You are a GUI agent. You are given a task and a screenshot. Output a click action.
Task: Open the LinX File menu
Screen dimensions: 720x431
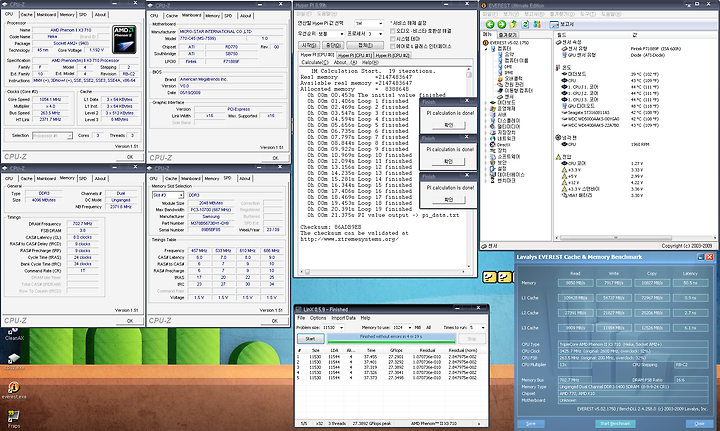tap(301, 318)
